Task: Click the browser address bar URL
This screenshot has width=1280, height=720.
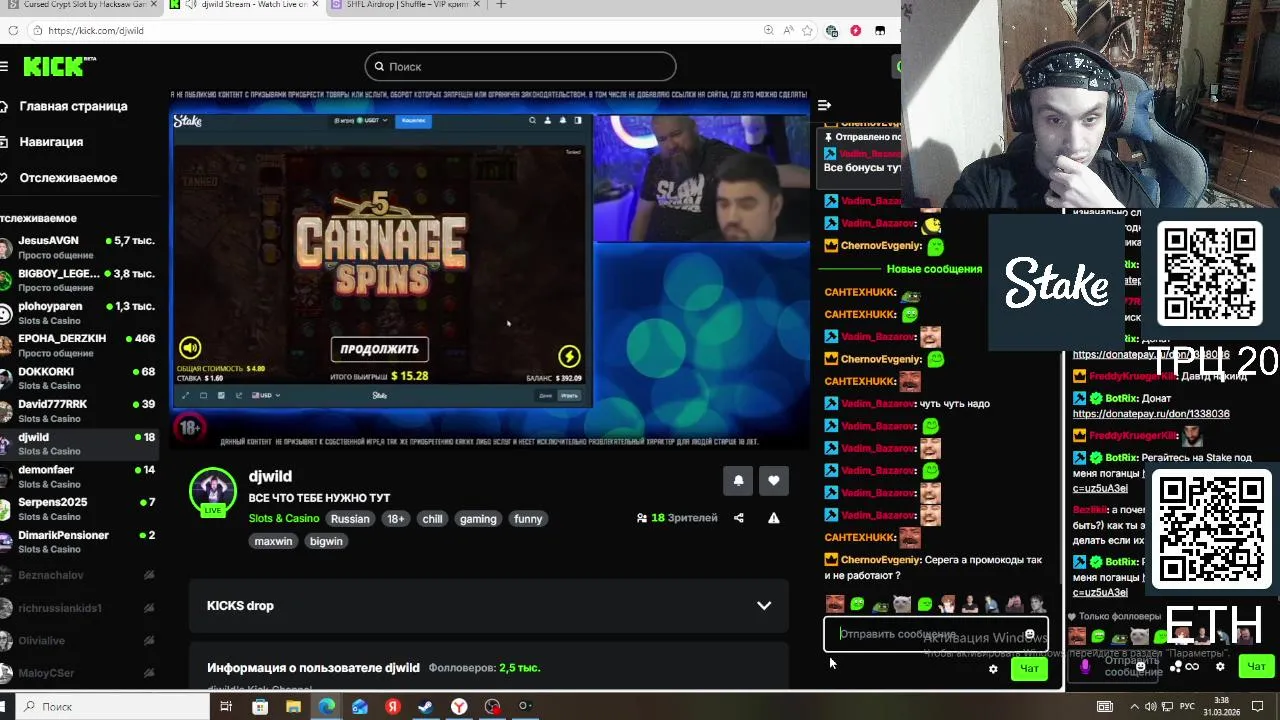Action: click(96, 30)
